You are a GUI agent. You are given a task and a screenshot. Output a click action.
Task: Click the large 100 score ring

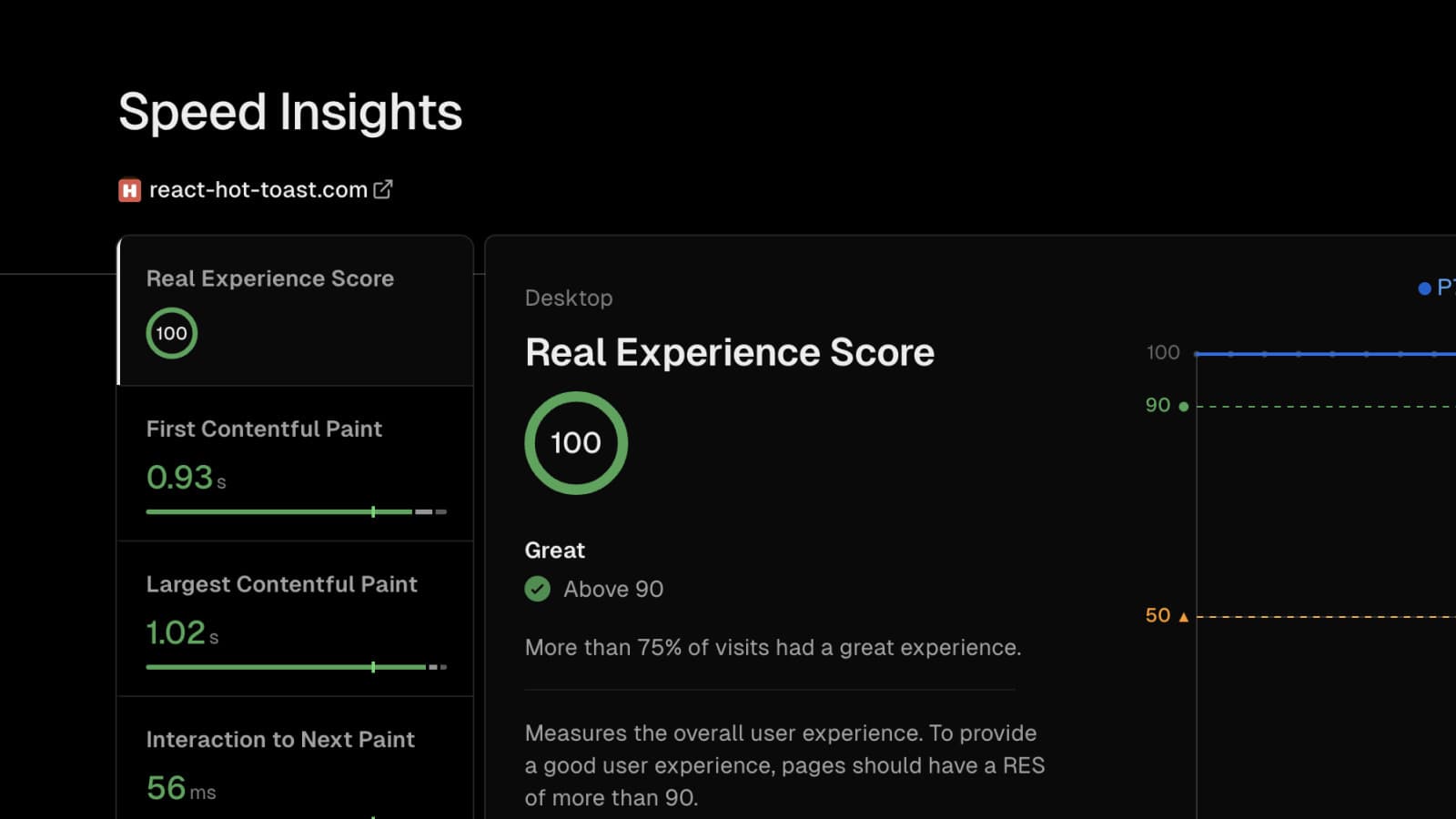576,443
